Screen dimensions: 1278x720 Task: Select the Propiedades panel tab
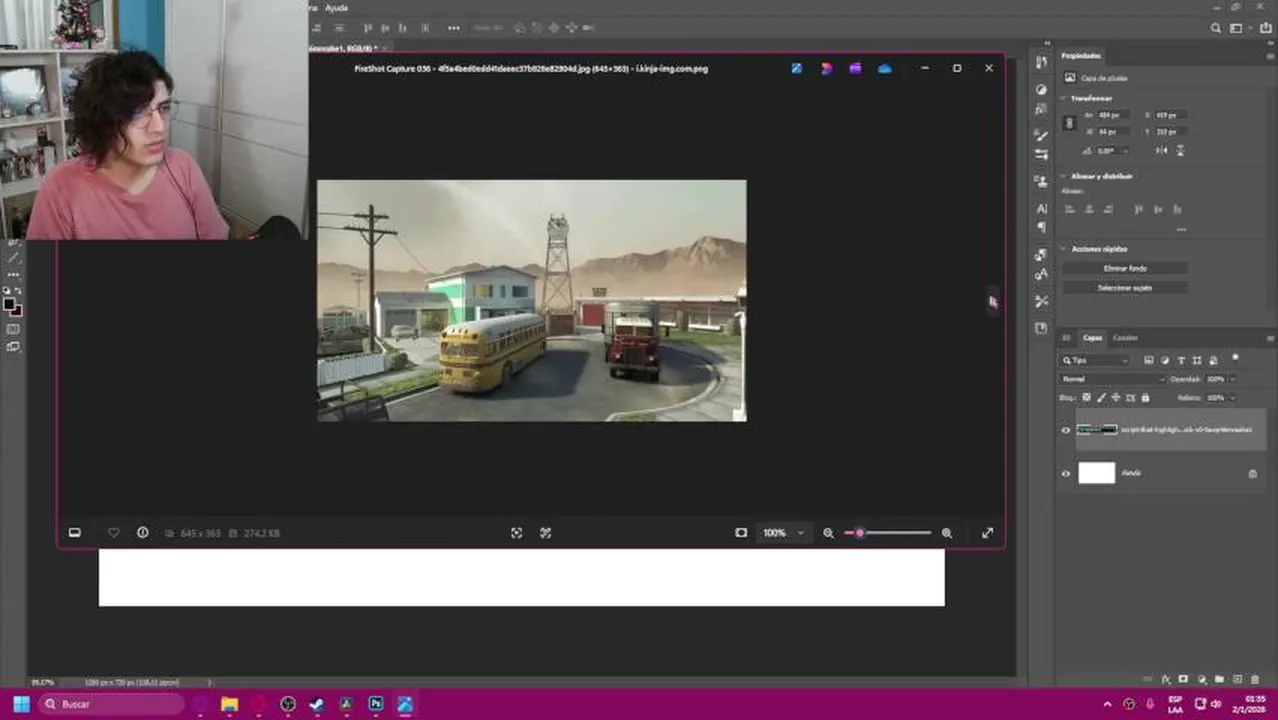1081,56
